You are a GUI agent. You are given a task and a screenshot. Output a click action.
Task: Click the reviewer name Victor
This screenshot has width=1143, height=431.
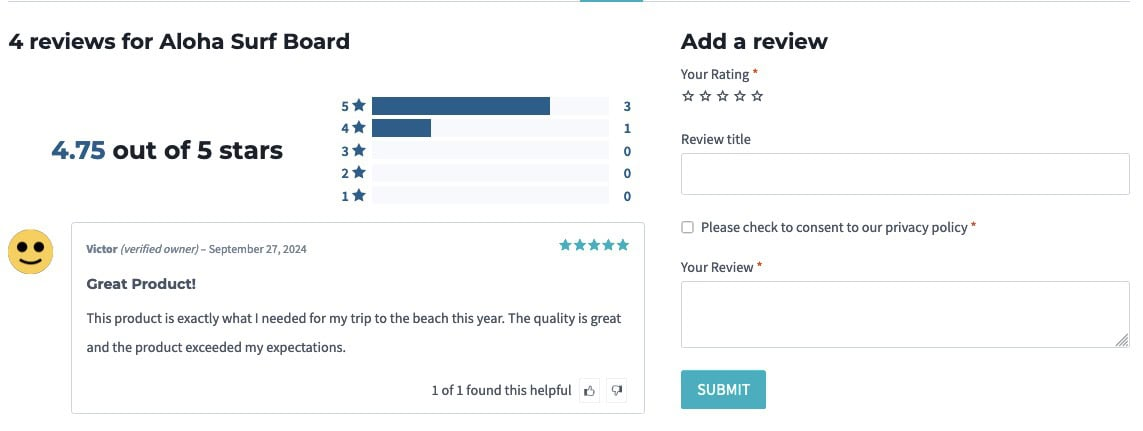tap(102, 249)
